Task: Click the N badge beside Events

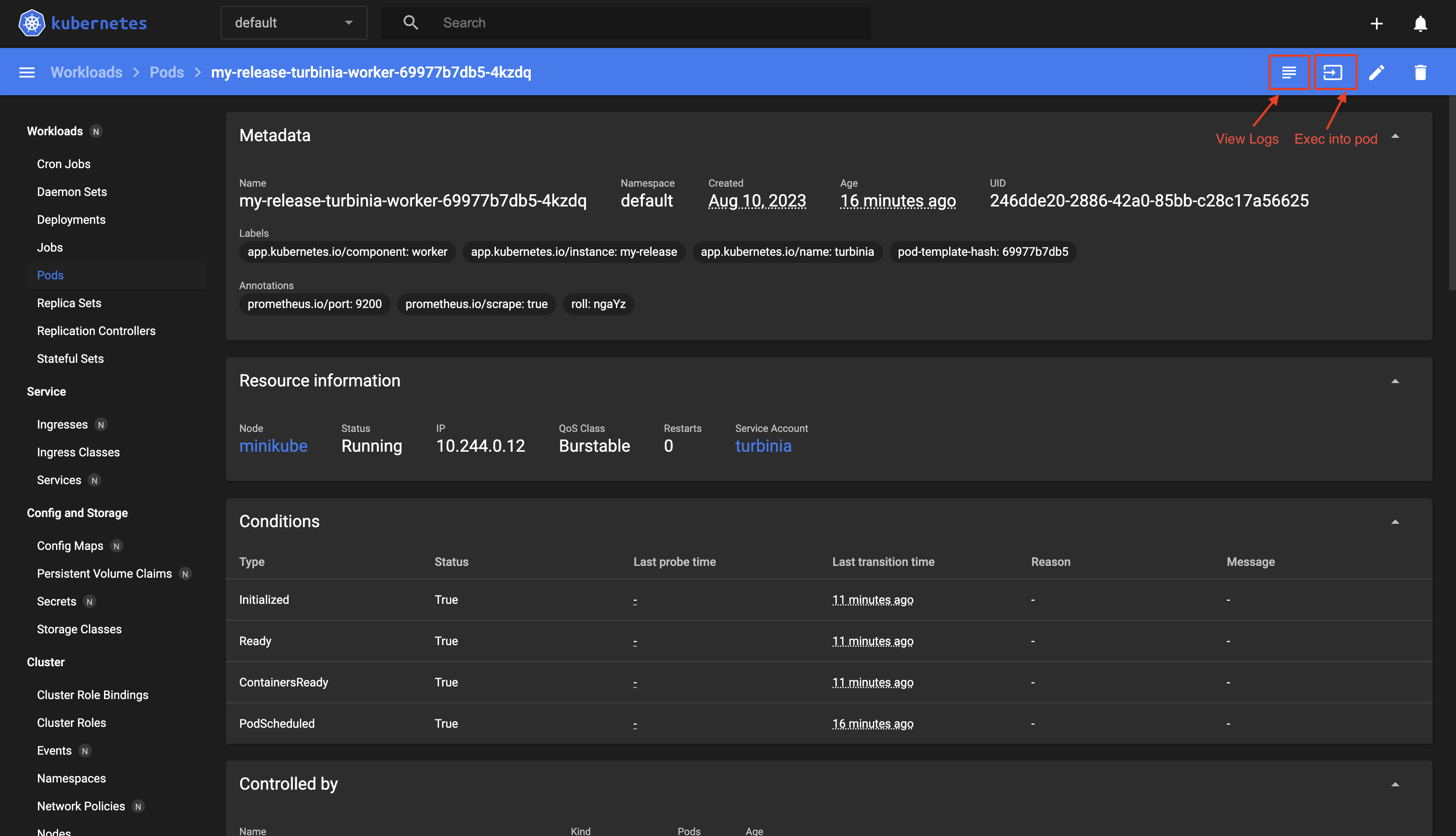Action: point(85,751)
